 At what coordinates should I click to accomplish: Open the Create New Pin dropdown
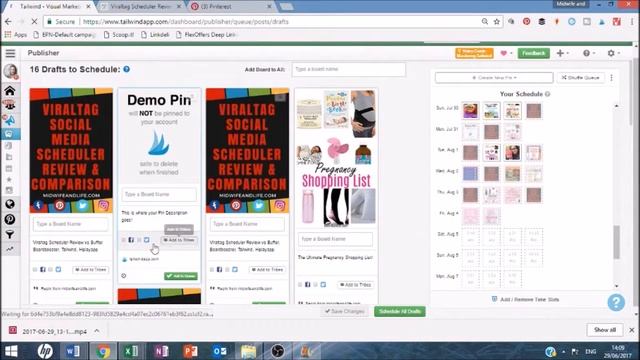(x=494, y=78)
